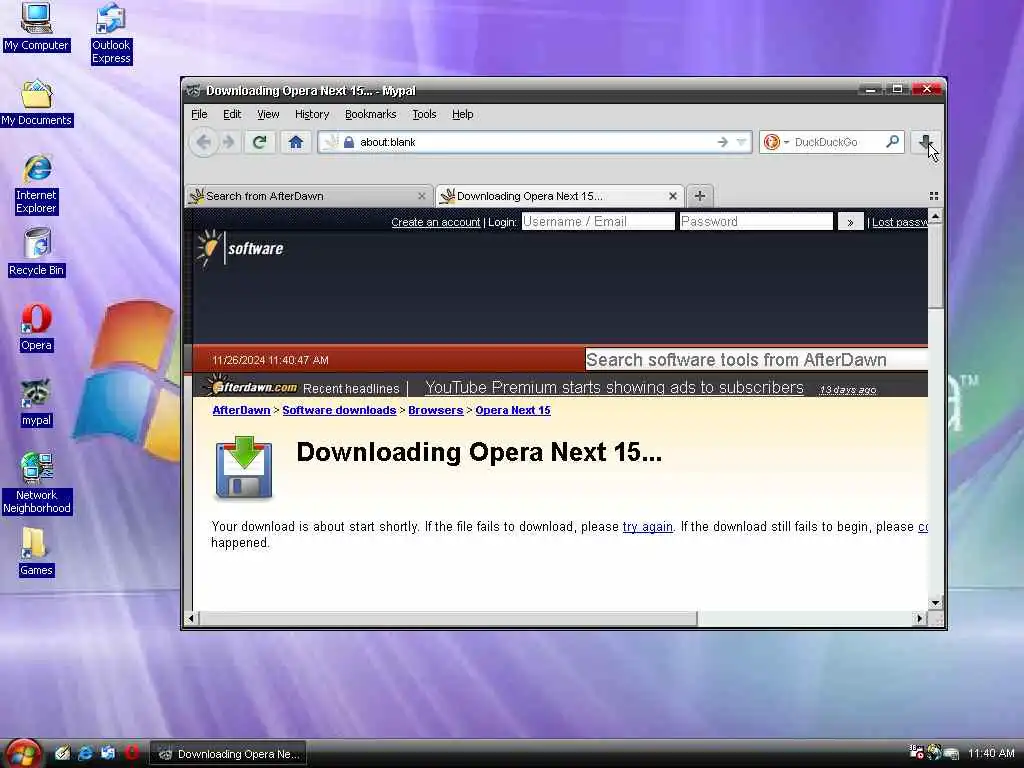Click the Search software tools from AfterDawn field
Viewport: 1024px width, 768px height.
point(756,360)
